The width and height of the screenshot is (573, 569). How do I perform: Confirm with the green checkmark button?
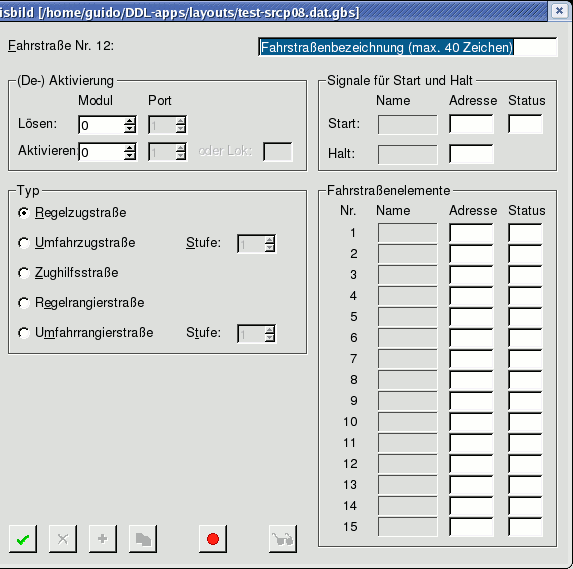[23, 539]
